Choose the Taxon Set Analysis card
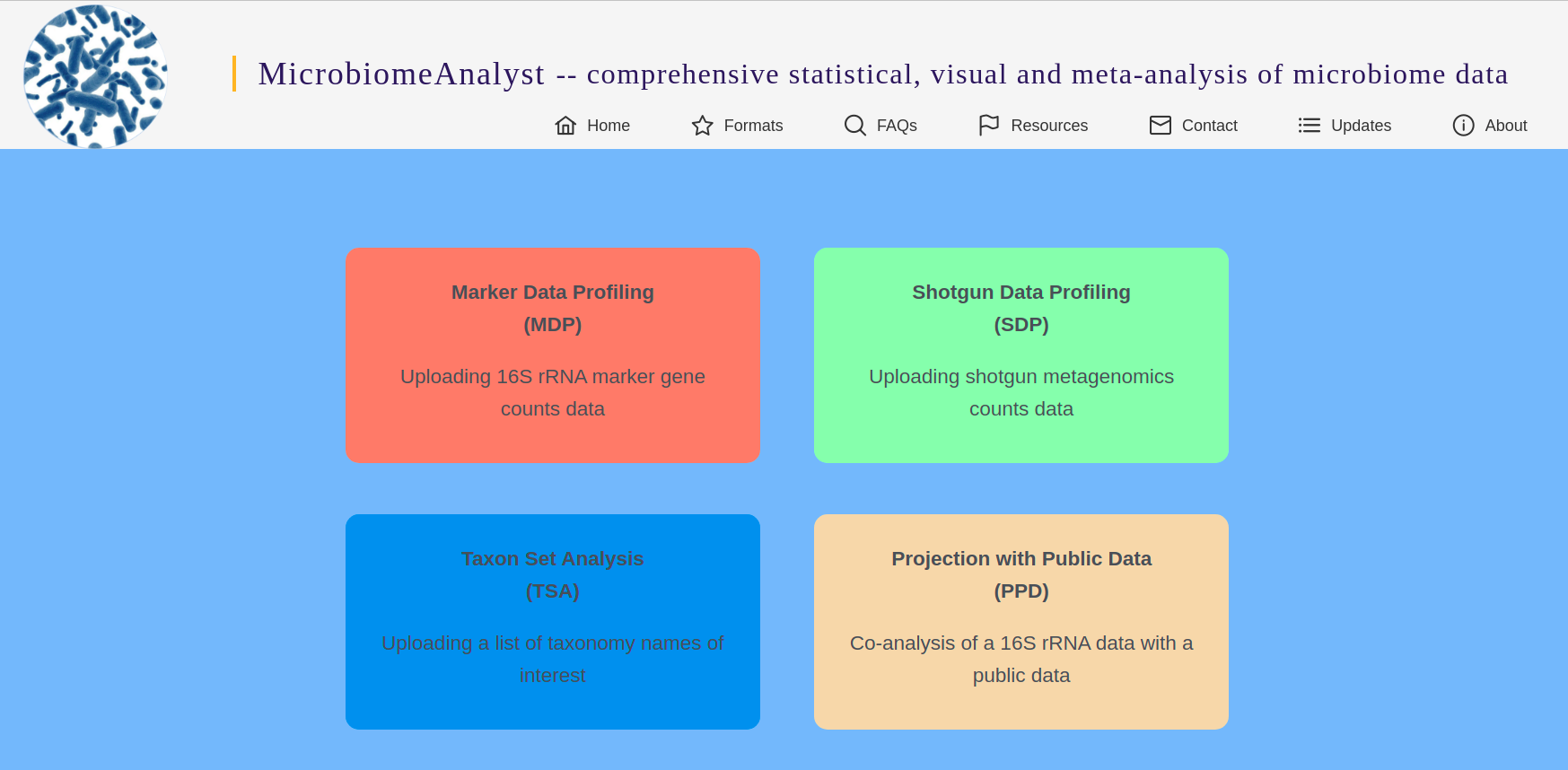 click(552, 621)
